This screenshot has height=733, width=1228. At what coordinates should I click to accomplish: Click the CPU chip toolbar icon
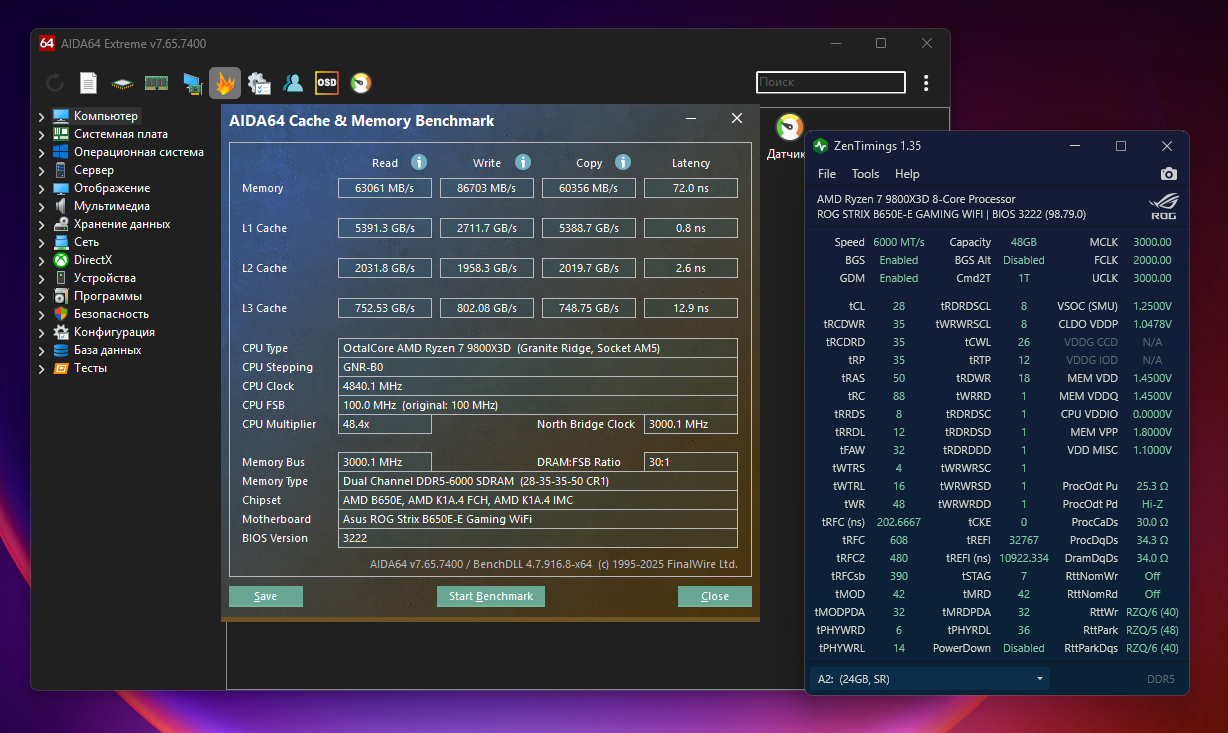[x=122, y=83]
